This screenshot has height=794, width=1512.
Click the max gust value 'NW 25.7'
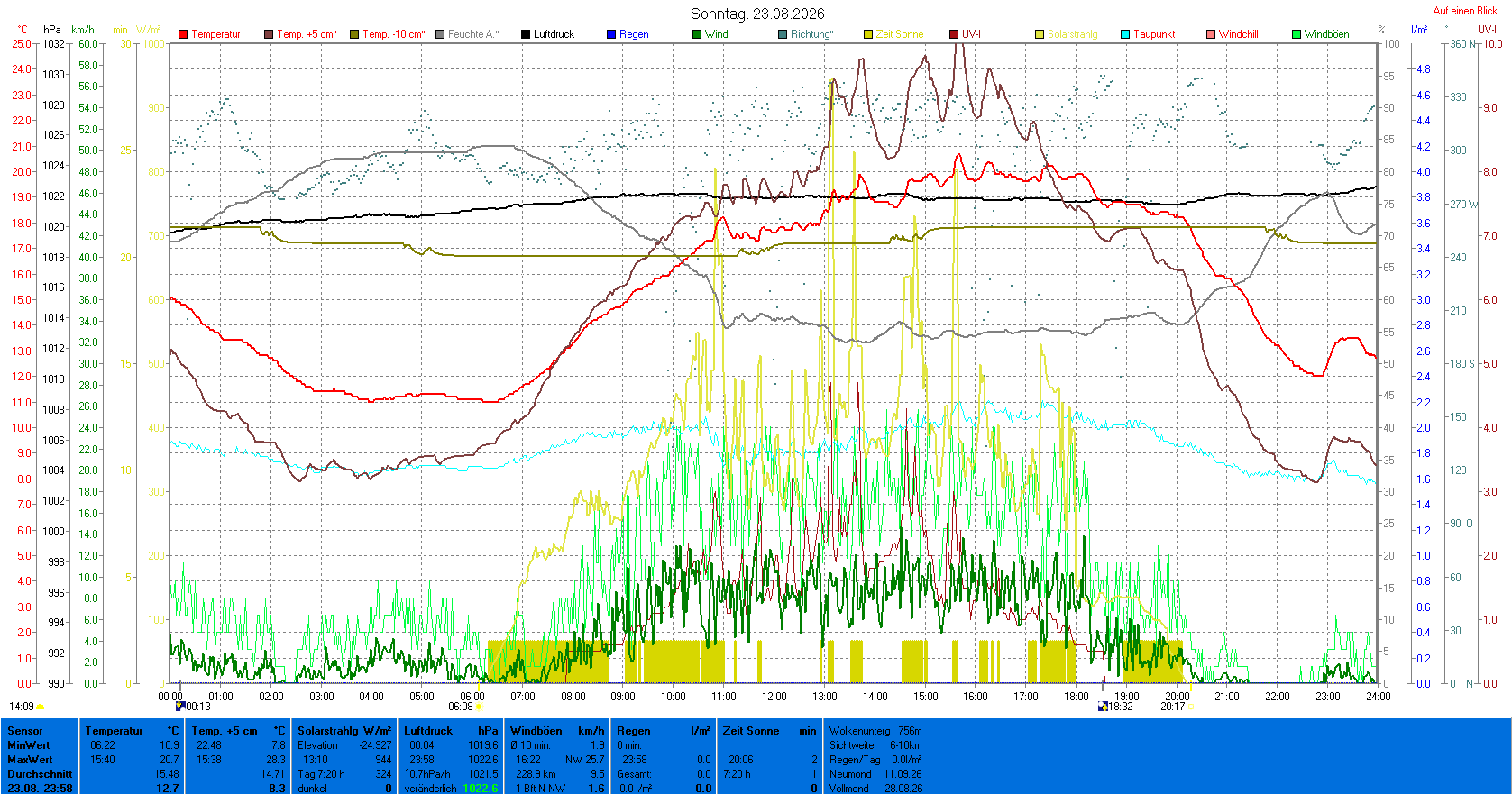click(x=585, y=760)
